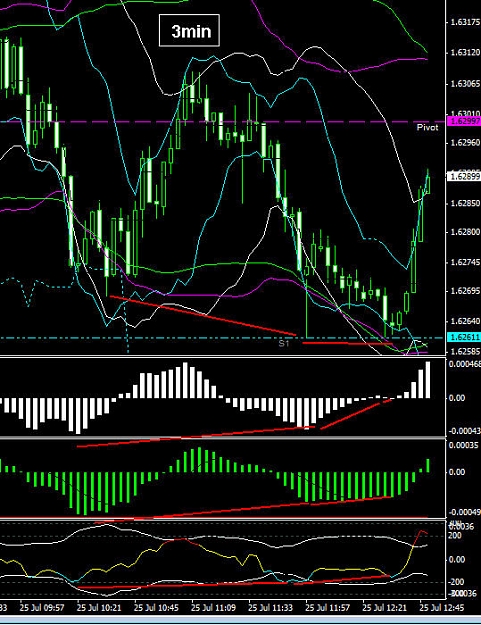Click the -0.00049 green histogram scale value
This screenshot has height=625, width=481.
[464, 512]
